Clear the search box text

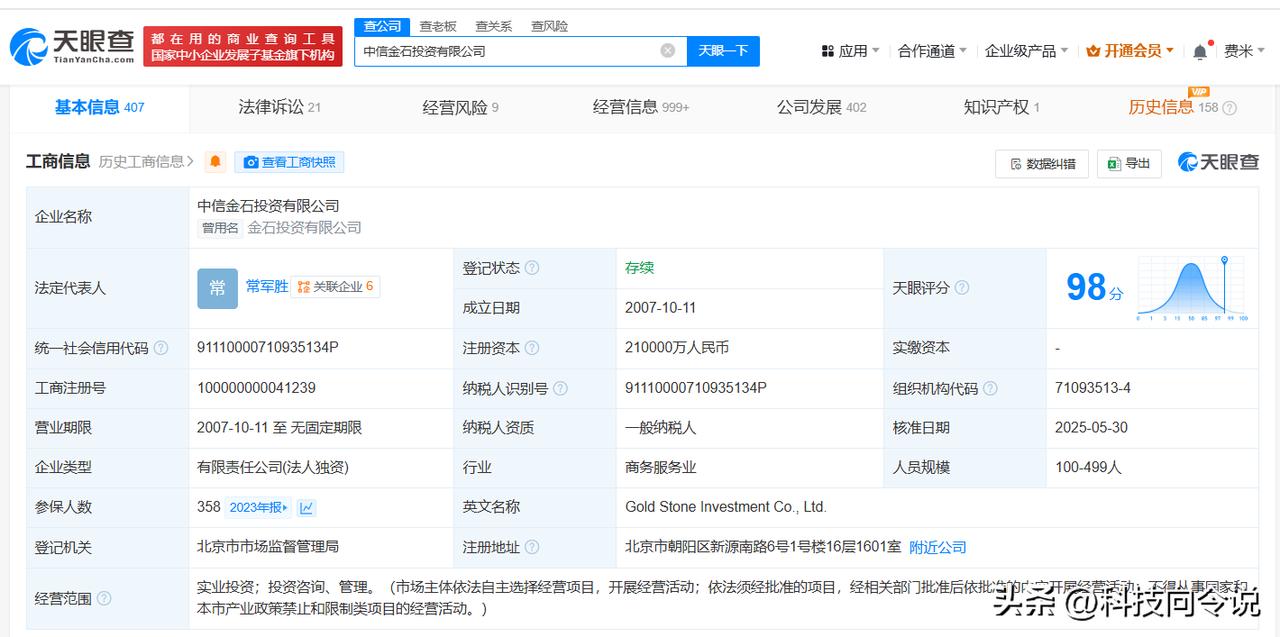[x=668, y=51]
